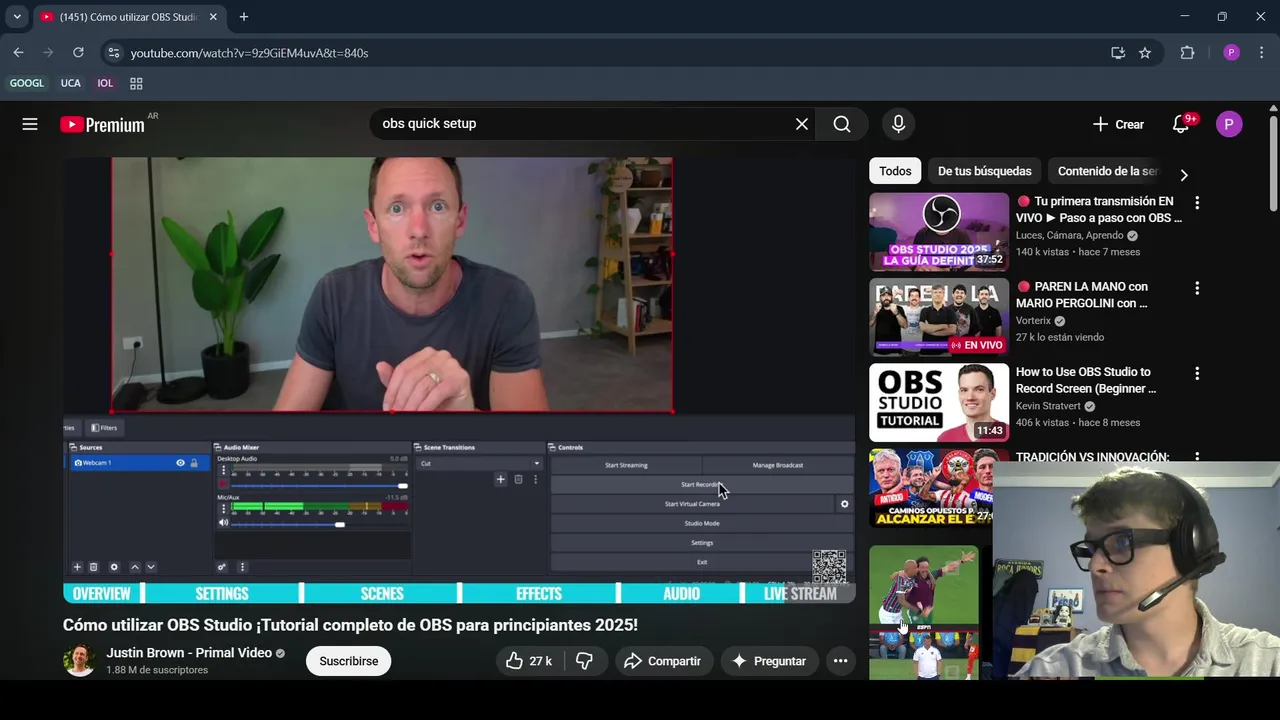Open options for 'How to Use OBS Studio' video

[1197, 373]
